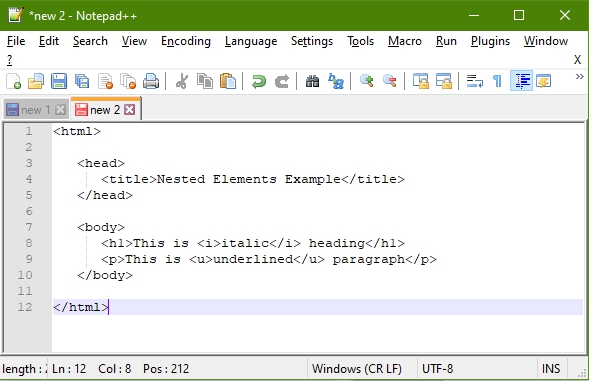Open the Search menu
The height and width of the screenshot is (381, 589).
coord(90,41)
